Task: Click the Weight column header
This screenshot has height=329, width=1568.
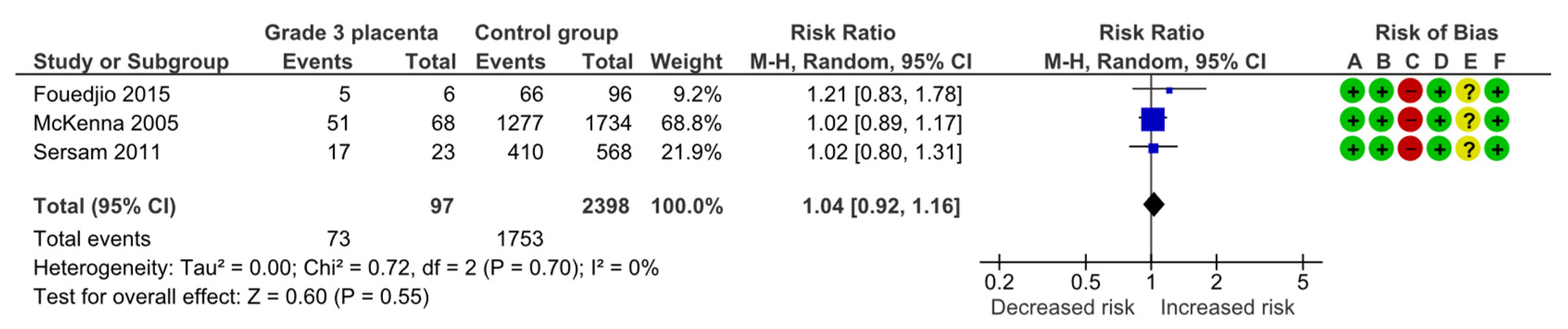Action: point(686,62)
